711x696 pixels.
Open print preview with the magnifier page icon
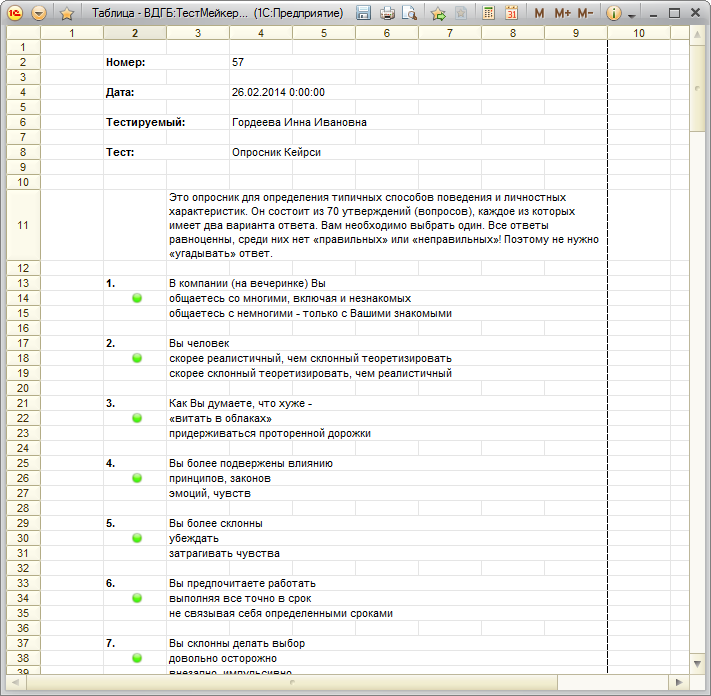click(x=410, y=14)
